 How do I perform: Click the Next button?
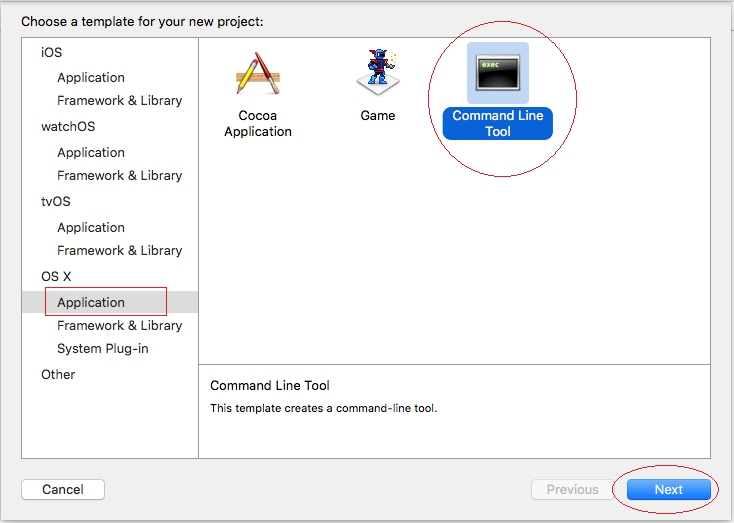click(668, 490)
